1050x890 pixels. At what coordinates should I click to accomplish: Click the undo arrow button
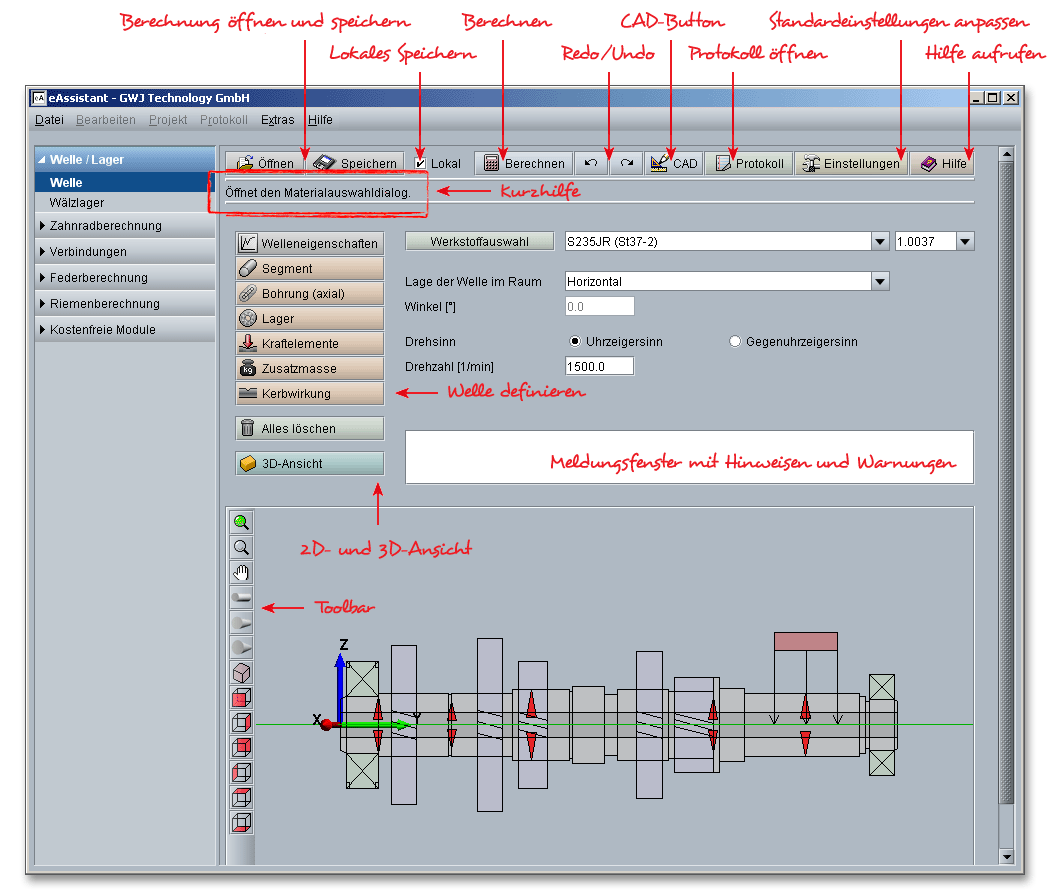(591, 163)
